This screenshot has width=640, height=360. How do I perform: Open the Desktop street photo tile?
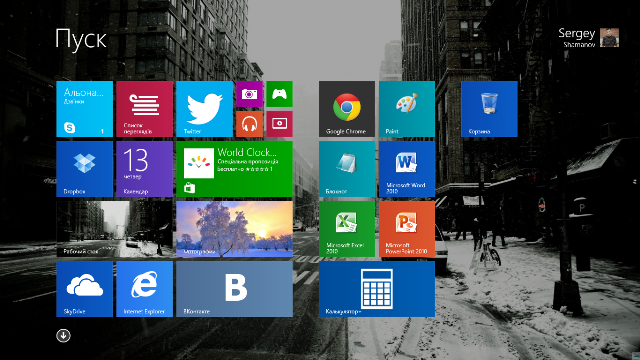(115, 229)
